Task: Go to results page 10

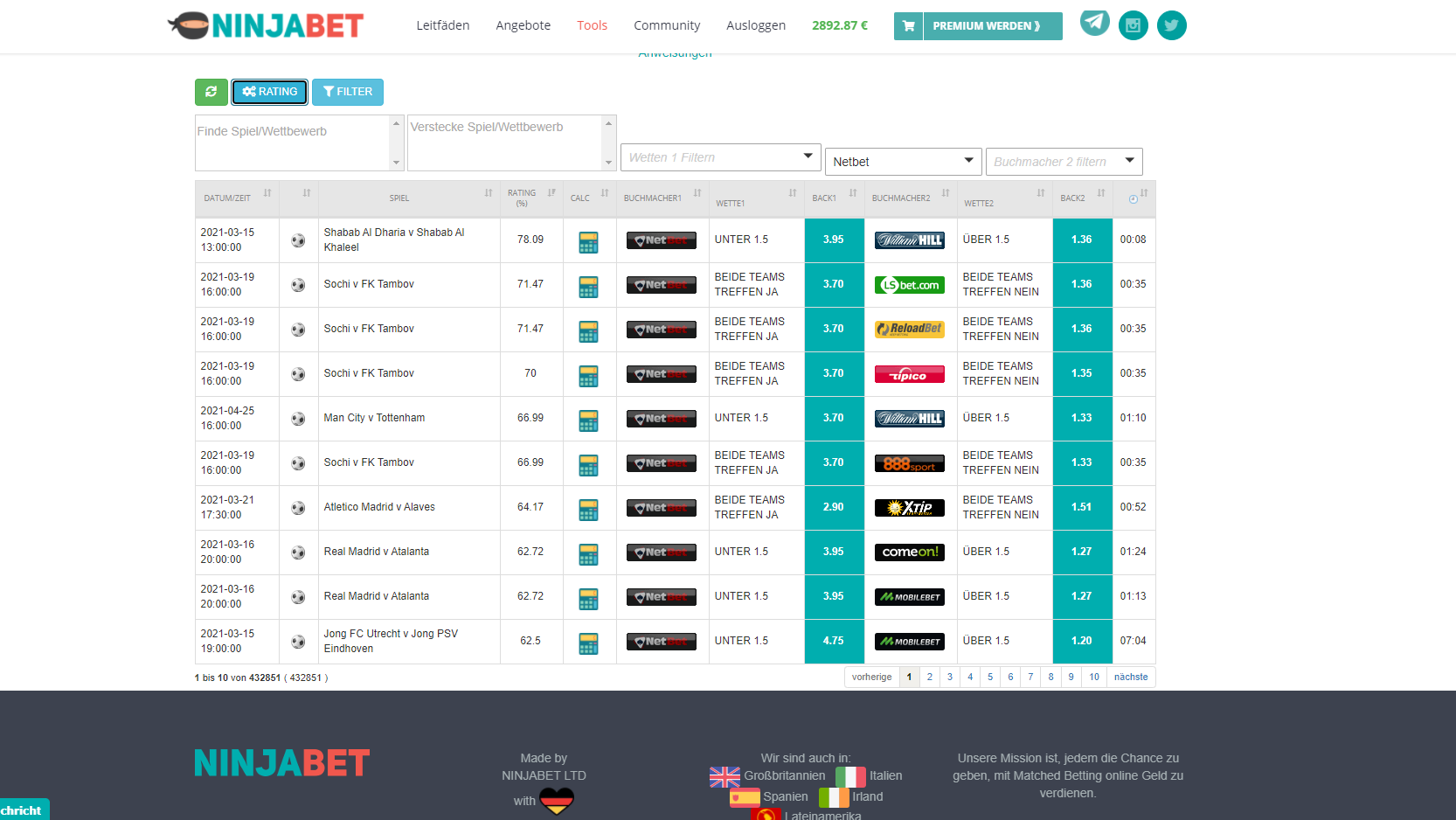Action: 1094,677
